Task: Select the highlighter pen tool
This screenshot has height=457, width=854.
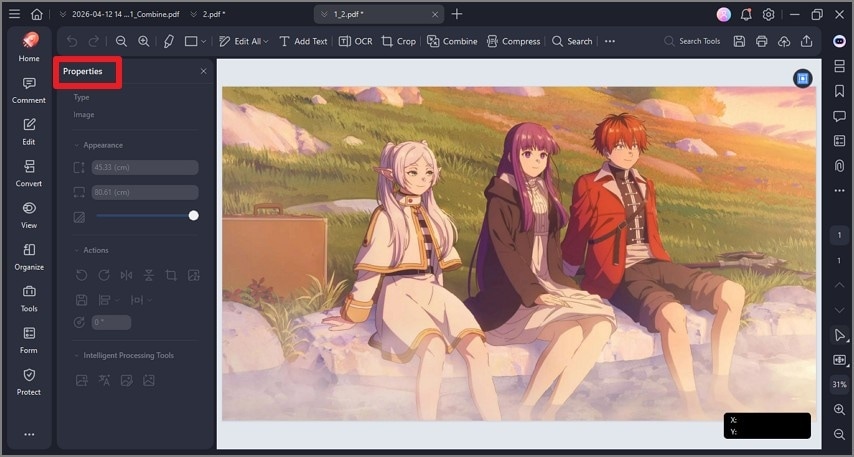Action: (169, 41)
